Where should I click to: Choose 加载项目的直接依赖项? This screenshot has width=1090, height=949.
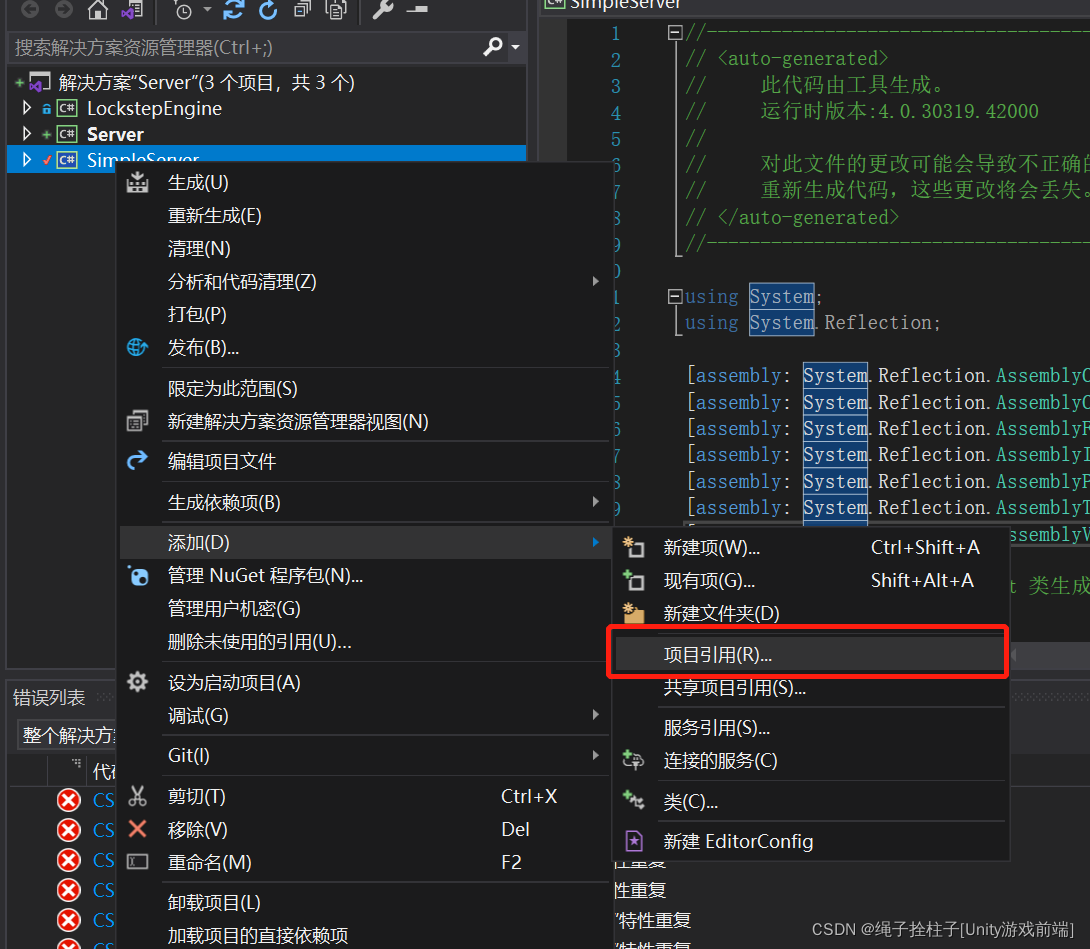258,935
